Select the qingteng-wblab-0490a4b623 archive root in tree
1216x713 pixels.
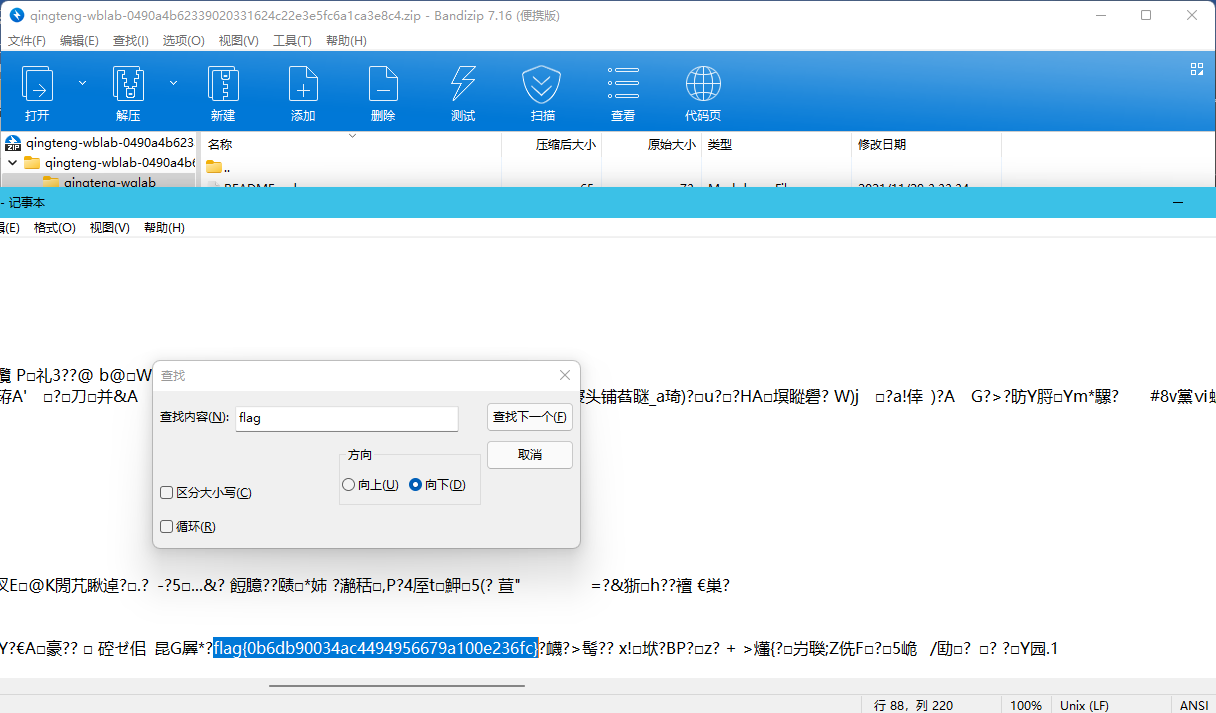pyautogui.click(x=100, y=143)
